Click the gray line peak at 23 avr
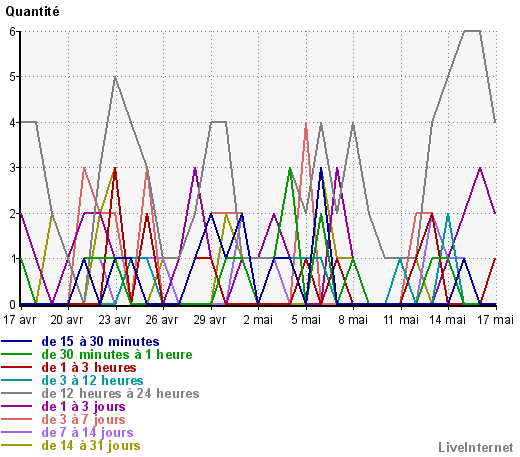Image resolution: width=520 pixels, height=457 pixels. click(x=115, y=77)
